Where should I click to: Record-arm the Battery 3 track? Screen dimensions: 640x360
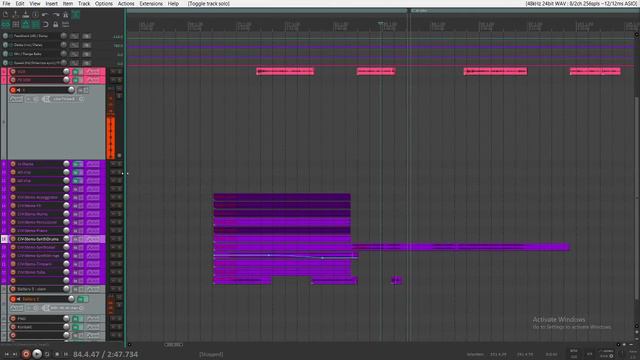tap(13, 299)
